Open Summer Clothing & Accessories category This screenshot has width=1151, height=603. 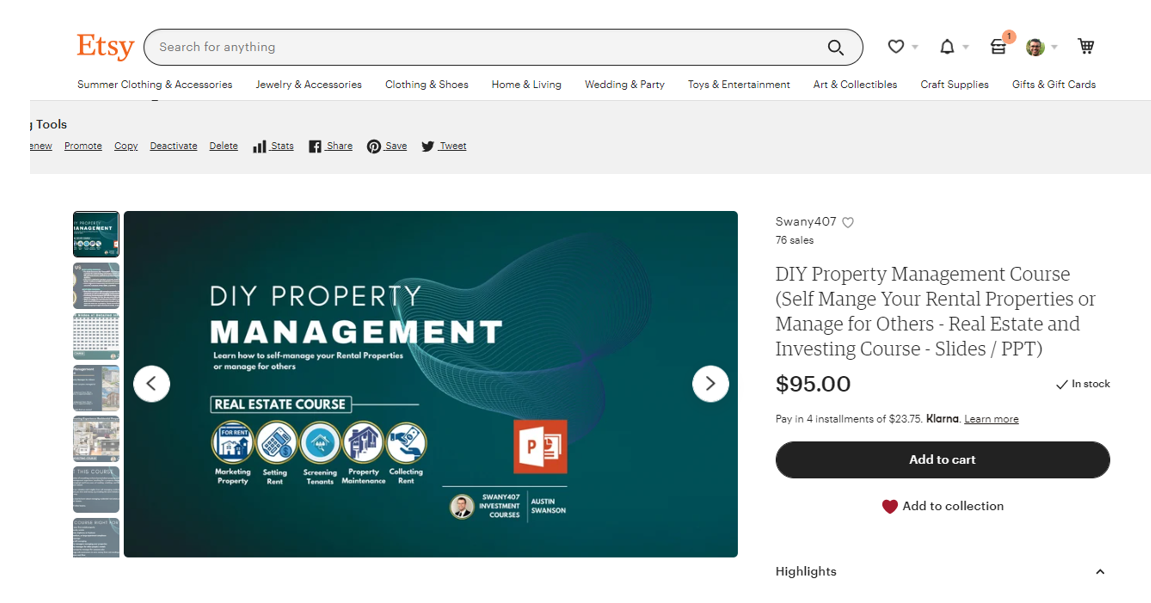(x=155, y=84)
